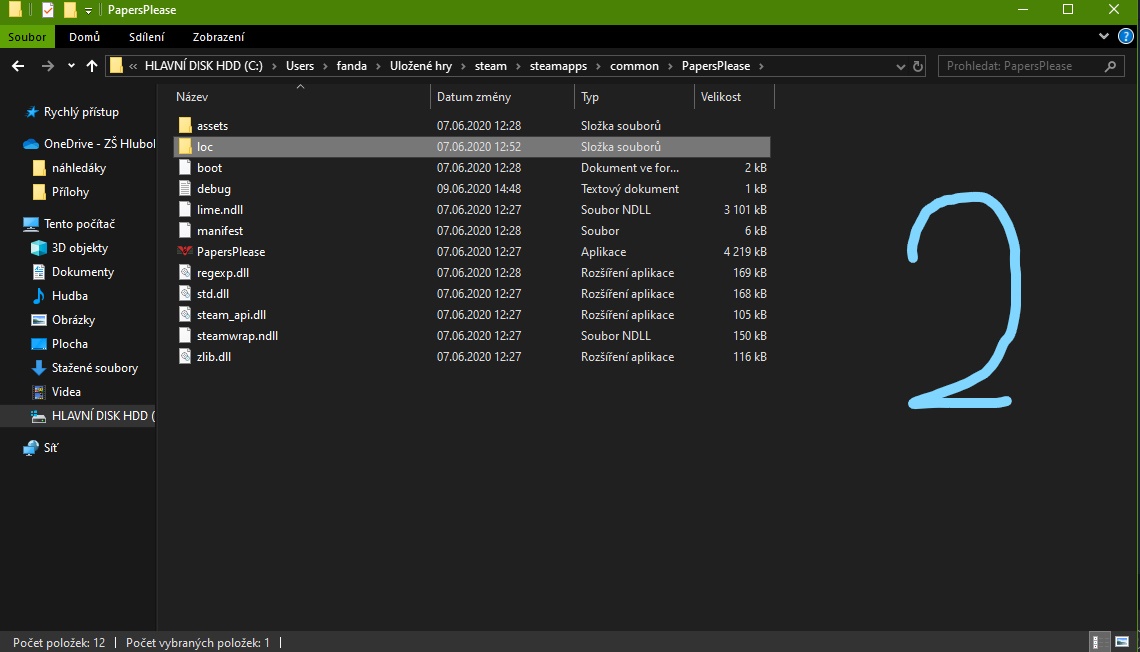This screenshot has height=652, width=1140.
Task: Open Plocha in sidebar
Action: point(69,344)
